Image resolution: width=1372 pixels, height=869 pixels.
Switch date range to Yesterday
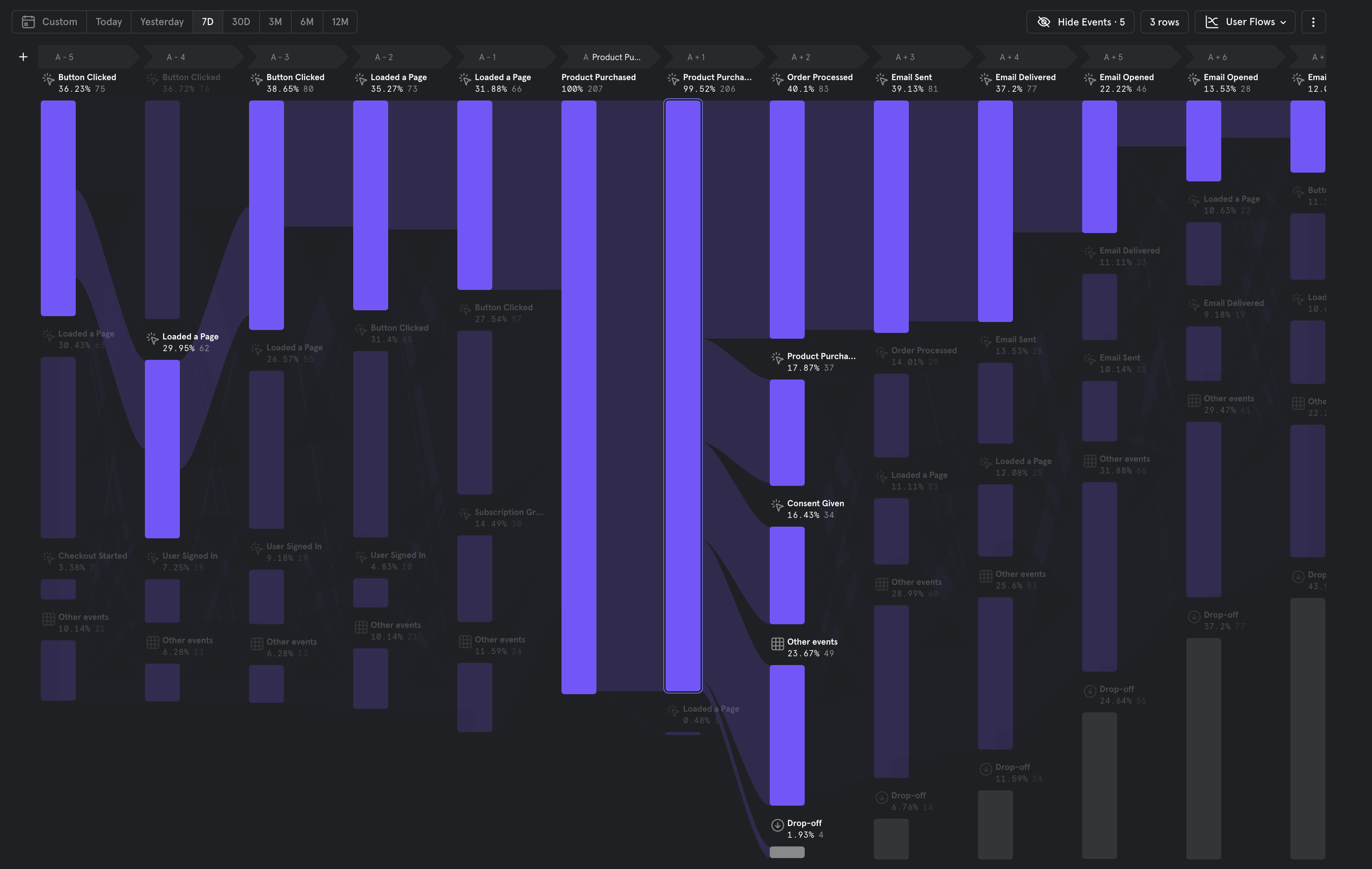pyautogui.click(x=162, y=21)
